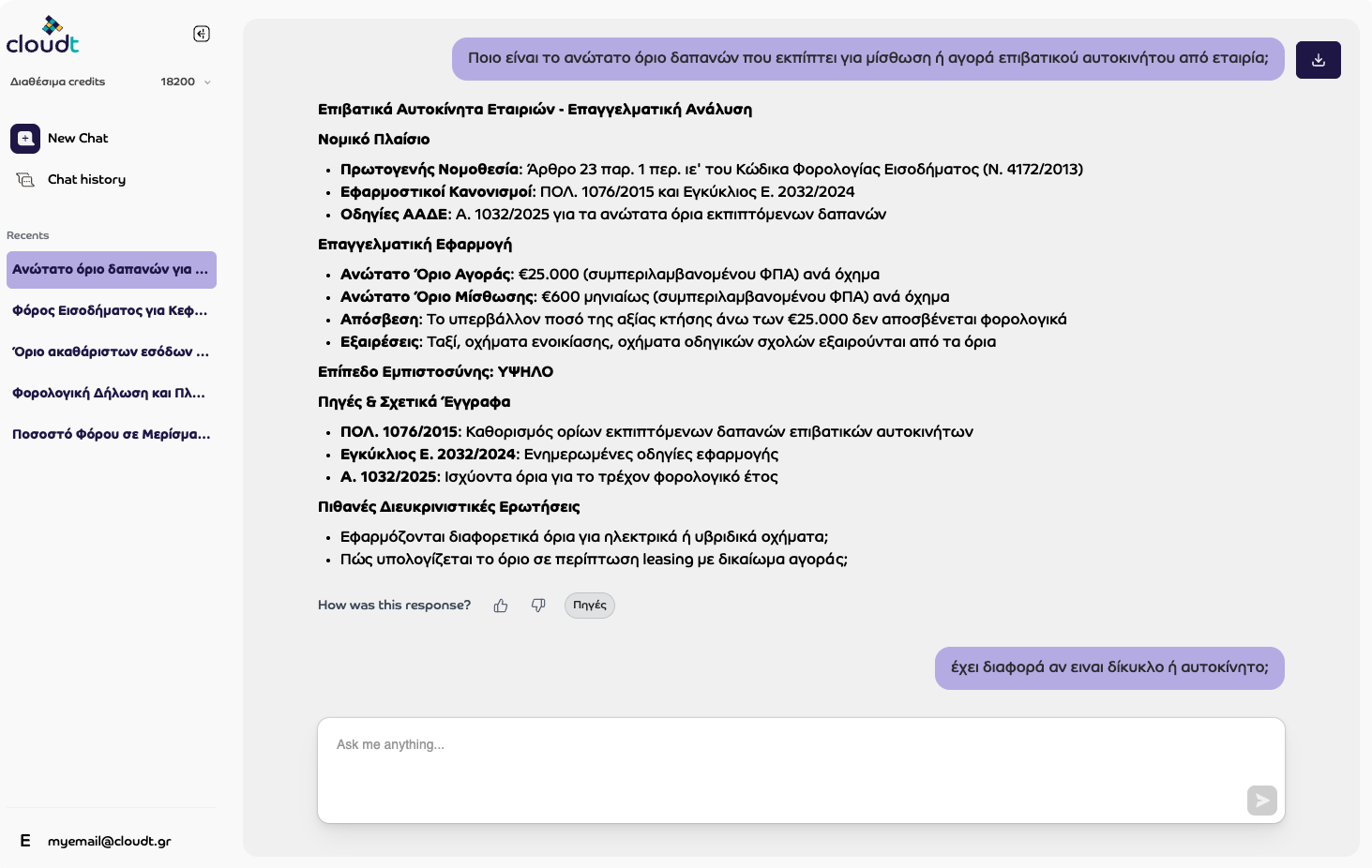Click the New Chat plus icon
Viewport: 1372px width, 868px height.
tap(25, 139)
